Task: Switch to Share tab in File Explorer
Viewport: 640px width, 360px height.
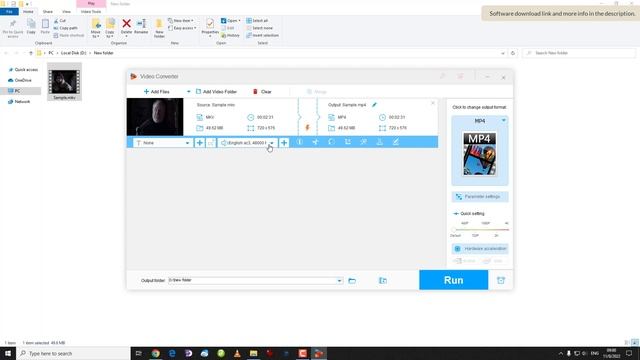Action: point(48,11)
